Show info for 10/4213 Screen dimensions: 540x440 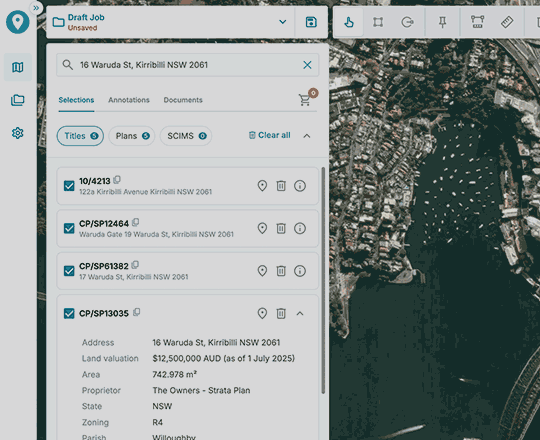click(x=300, y=186)
